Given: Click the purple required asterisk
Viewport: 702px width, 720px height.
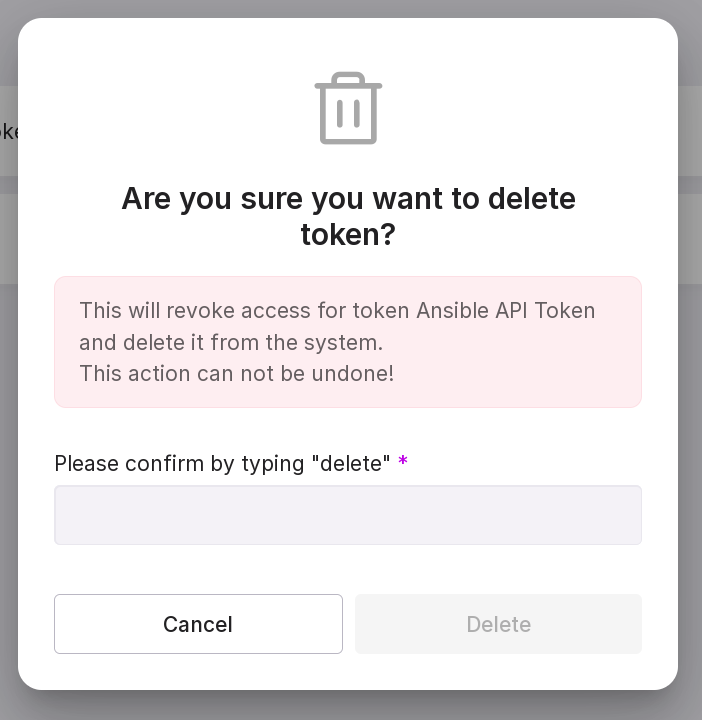Looking at the screenshot, I should pos(403,462).
